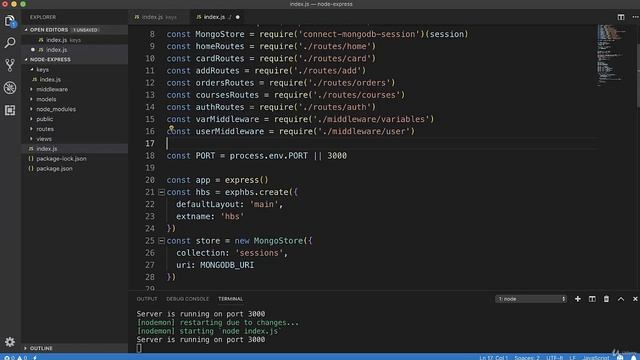Collapse the Open Editors section

[x=26, y=30]
